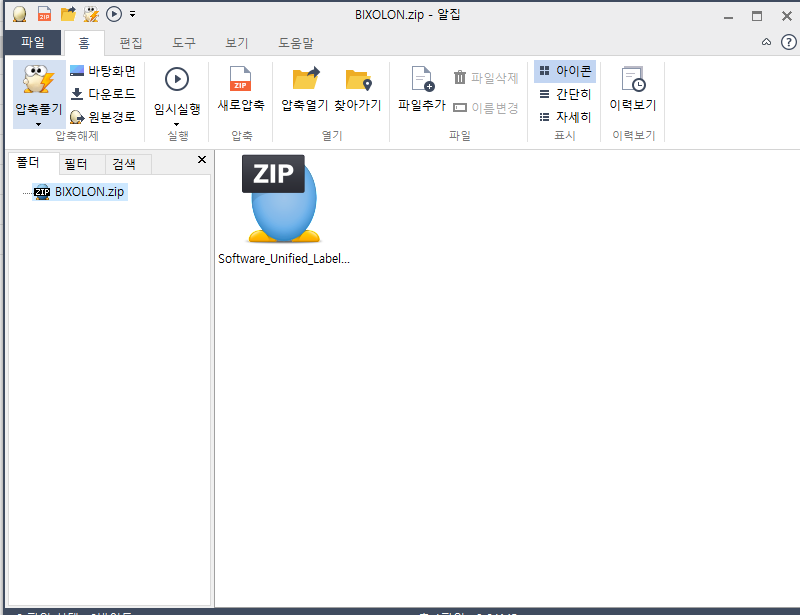Screen dimensions: 800x615
Task: Minimize the ALZip window
Action: coord(729,16)
